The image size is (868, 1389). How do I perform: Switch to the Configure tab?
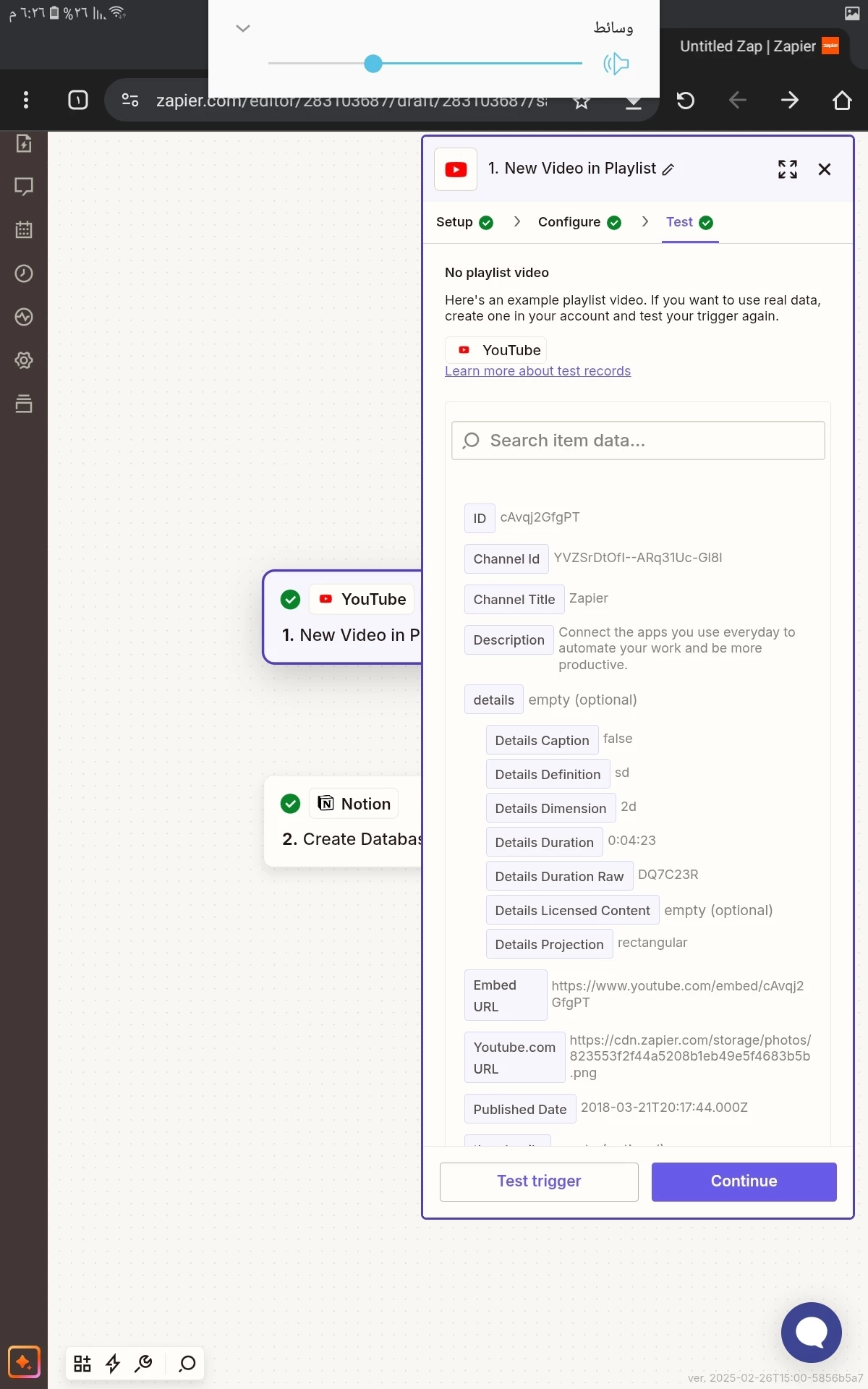[579, 222]
